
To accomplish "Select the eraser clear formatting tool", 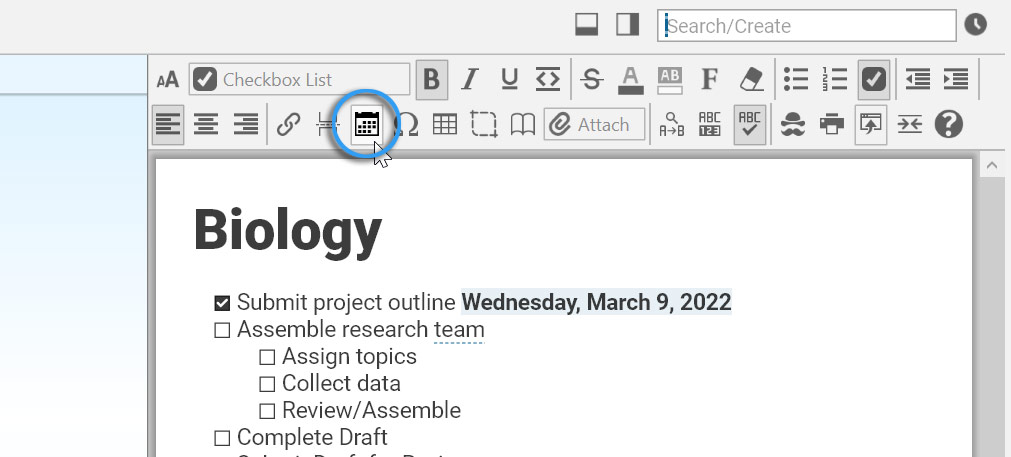I will [x=750, y=79].
